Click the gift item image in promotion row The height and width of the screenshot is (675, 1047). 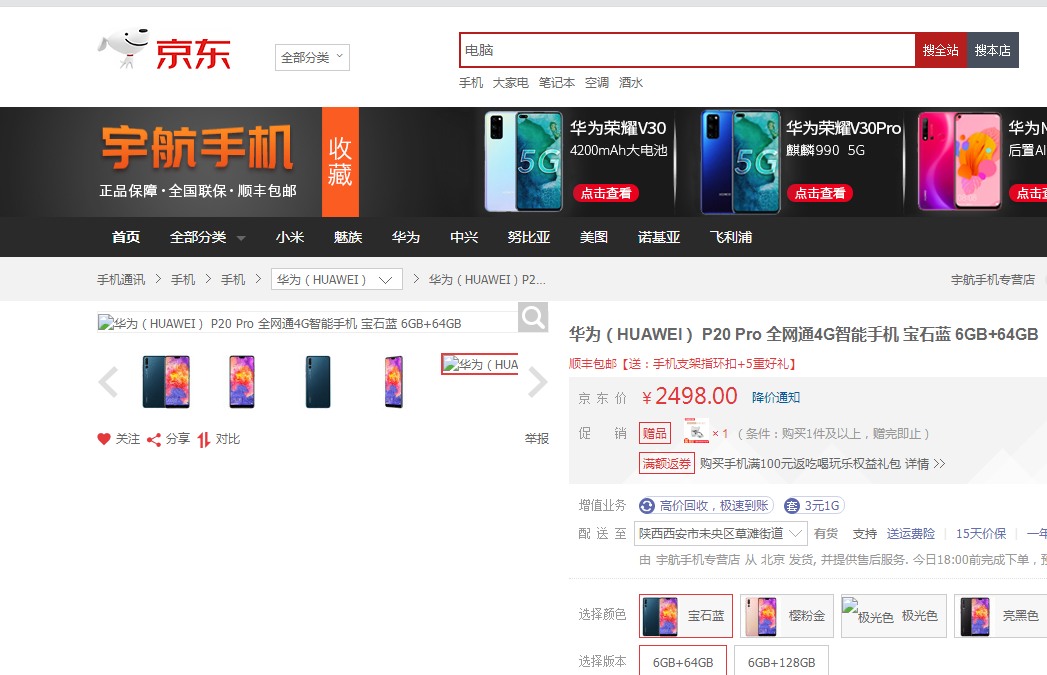[x=696, y=431]
